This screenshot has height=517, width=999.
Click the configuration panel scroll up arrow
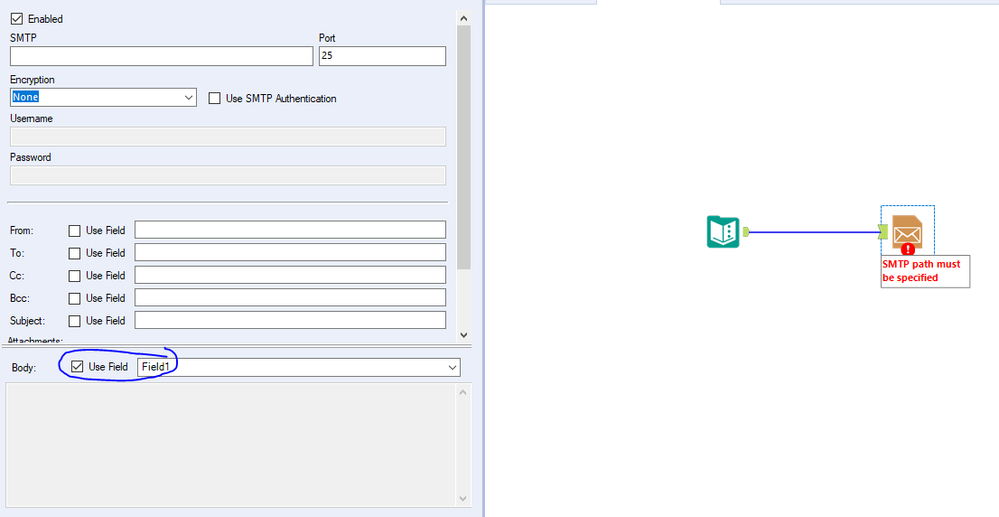pos(464,19)
